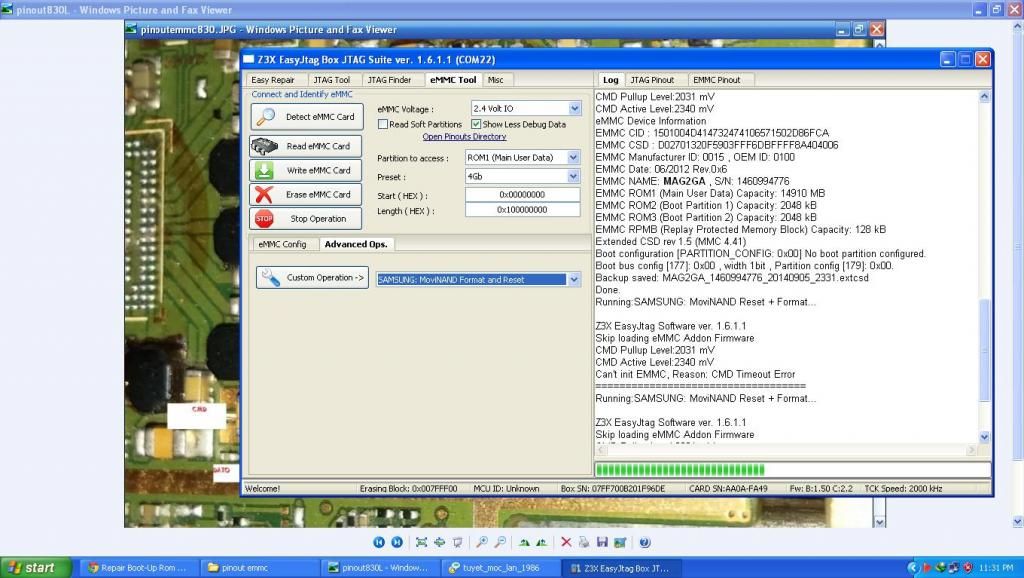Click the Box SN status bar entry

click(613, 489)
